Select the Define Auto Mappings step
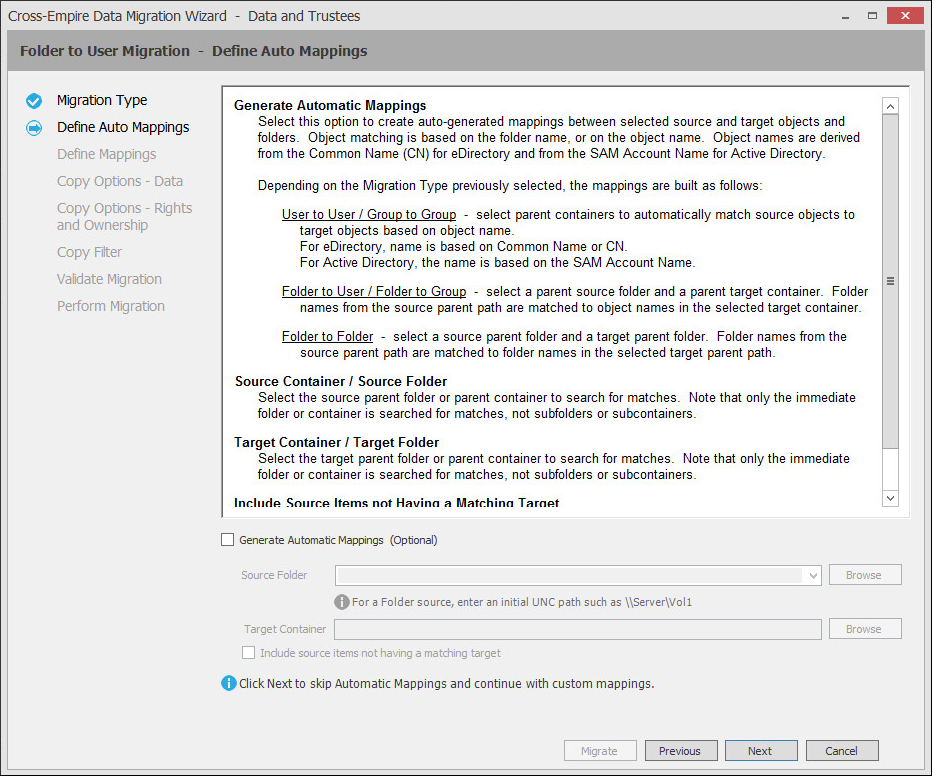This screenshot has height=777, width=934. coord(123,127)
